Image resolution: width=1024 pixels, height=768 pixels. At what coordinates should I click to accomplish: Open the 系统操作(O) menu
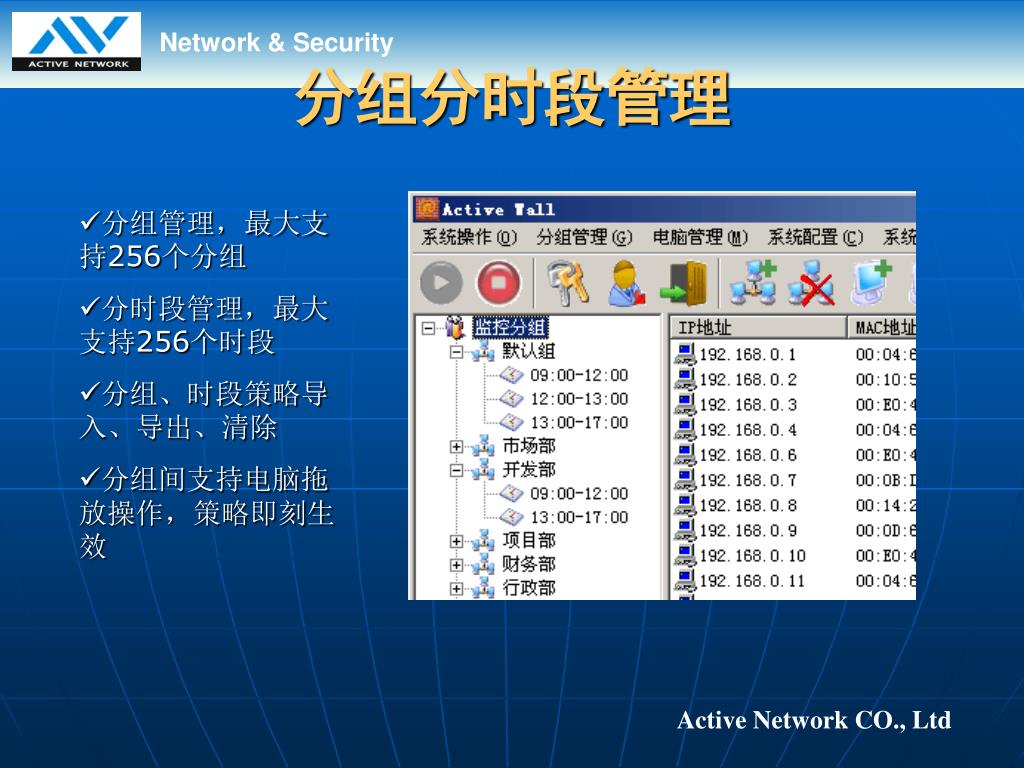[469, 237]
